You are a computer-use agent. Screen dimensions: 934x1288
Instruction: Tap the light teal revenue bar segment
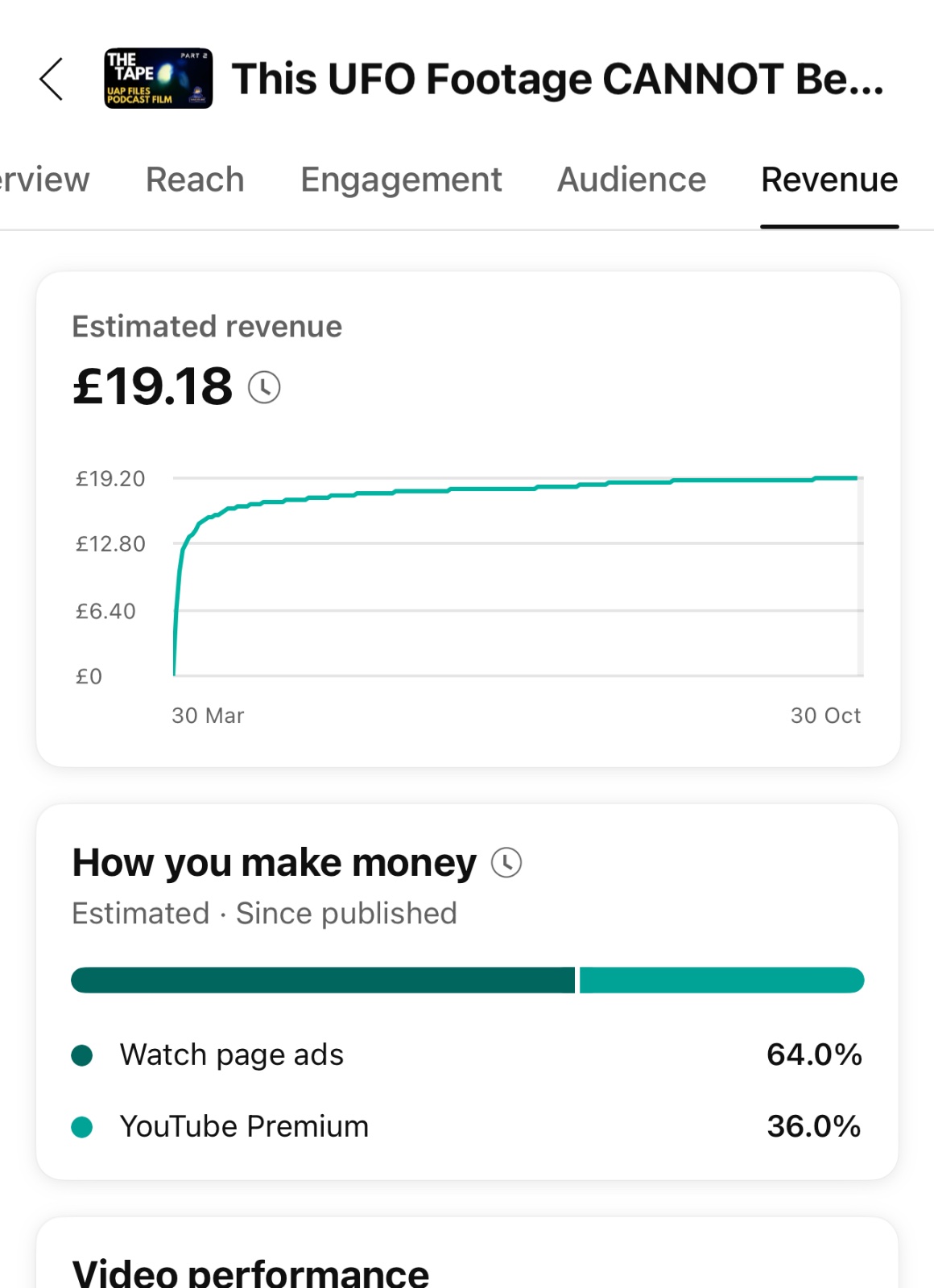coord(721,980)
